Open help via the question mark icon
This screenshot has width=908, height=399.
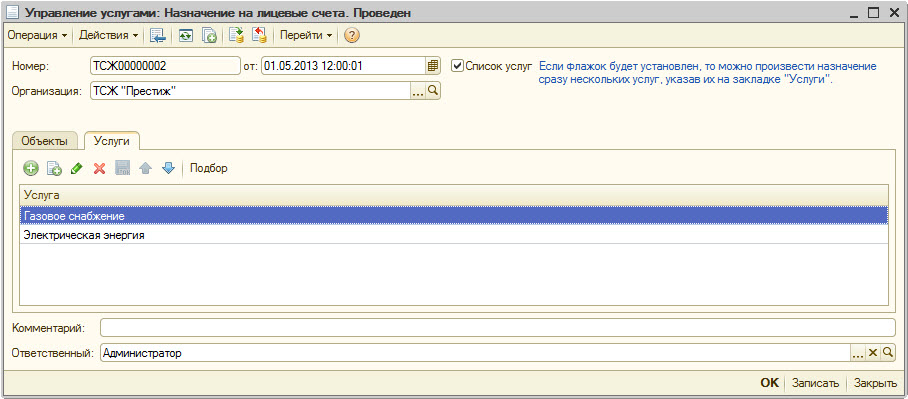352,35
